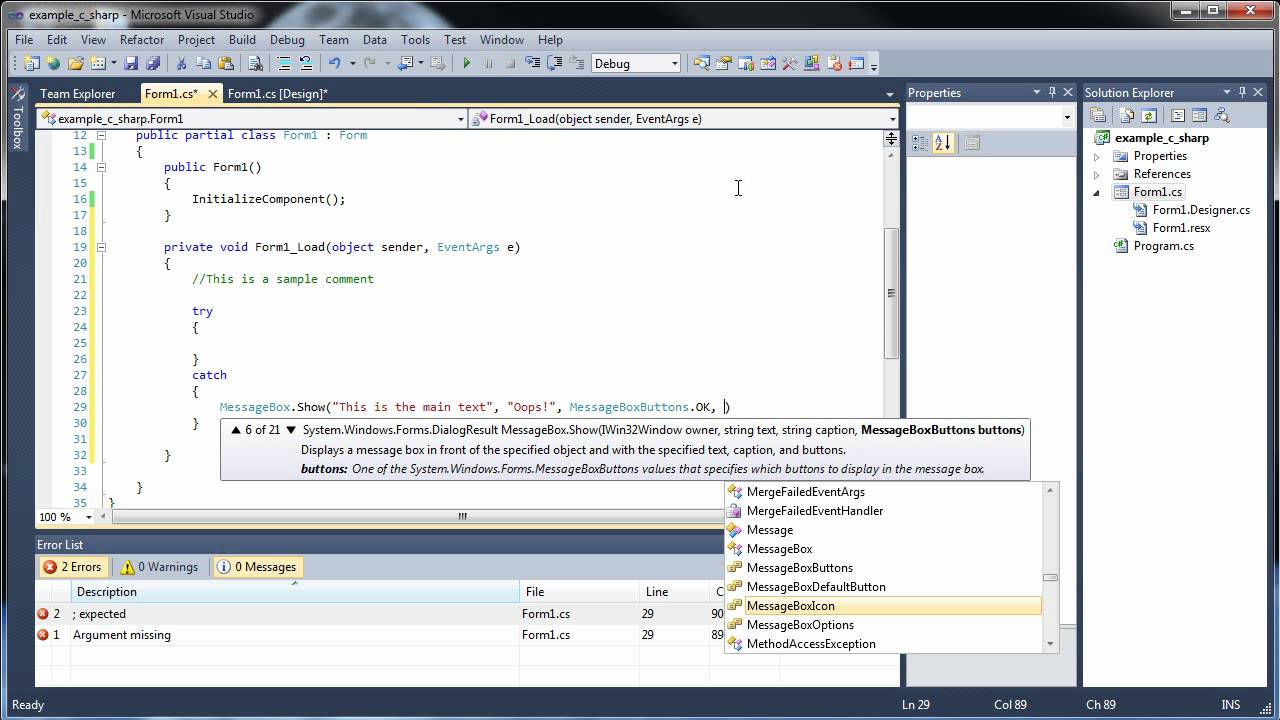The width and height of the screenshot is (1280, 720).
Task: Pin the Solution Explorer panel with auto-hide pushpin
Action: pyautogui.click(x=1242, y=92)
